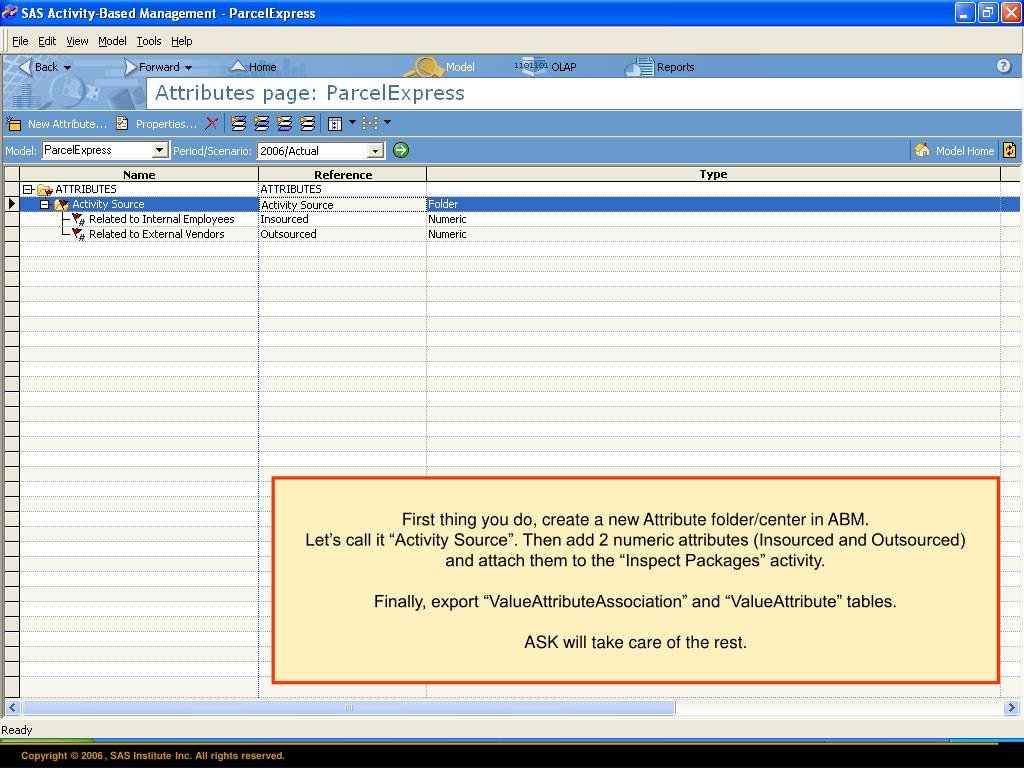Go to Model Home
1024x768 pixels.
pyautogui.click(x=954, y=151)
